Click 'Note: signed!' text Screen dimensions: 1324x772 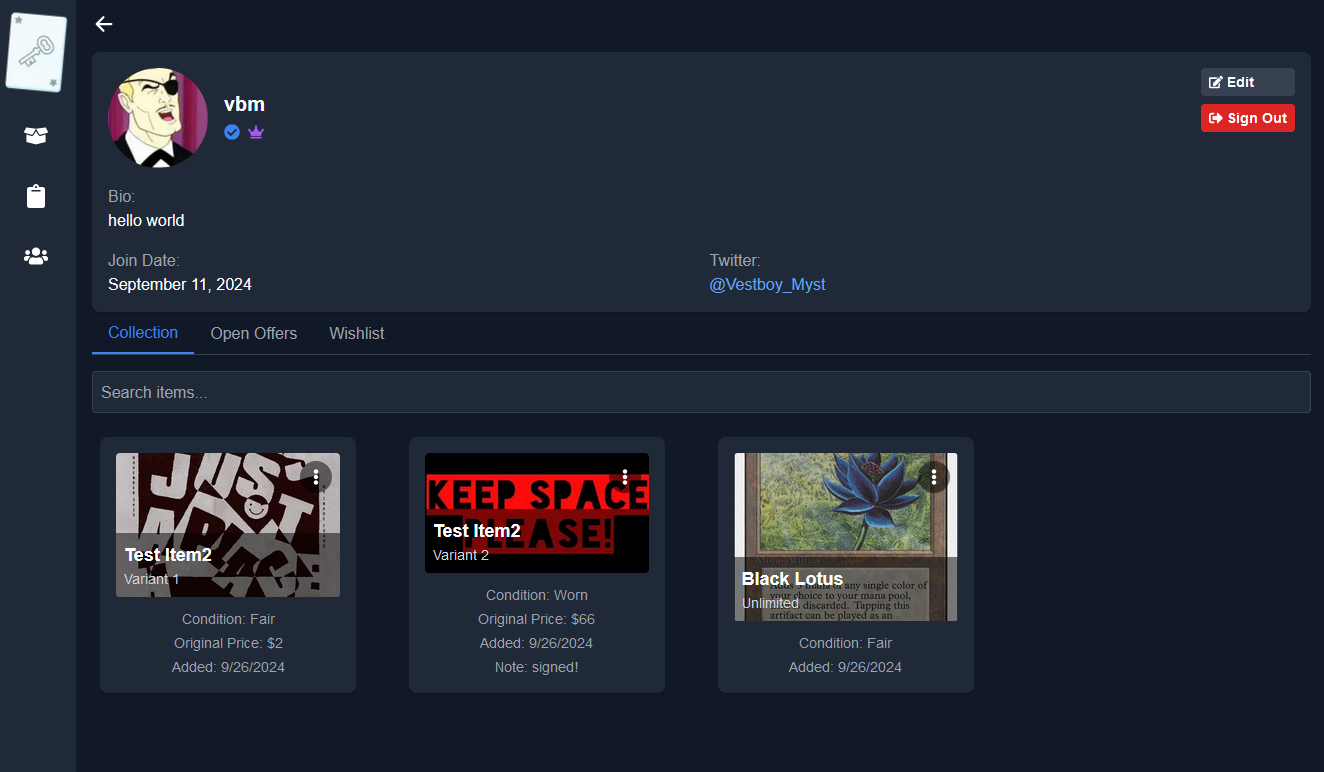537,667
